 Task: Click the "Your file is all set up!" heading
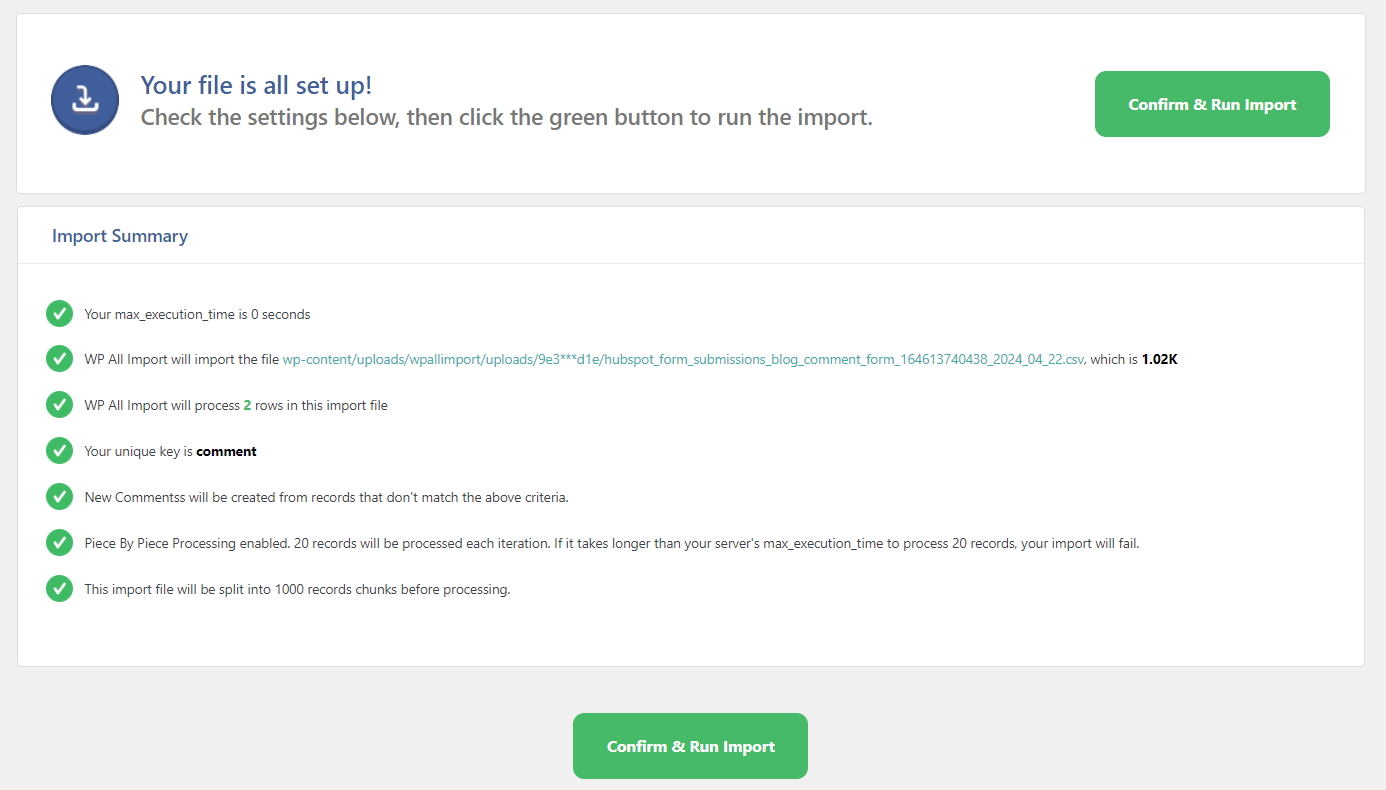coord(256,85)
